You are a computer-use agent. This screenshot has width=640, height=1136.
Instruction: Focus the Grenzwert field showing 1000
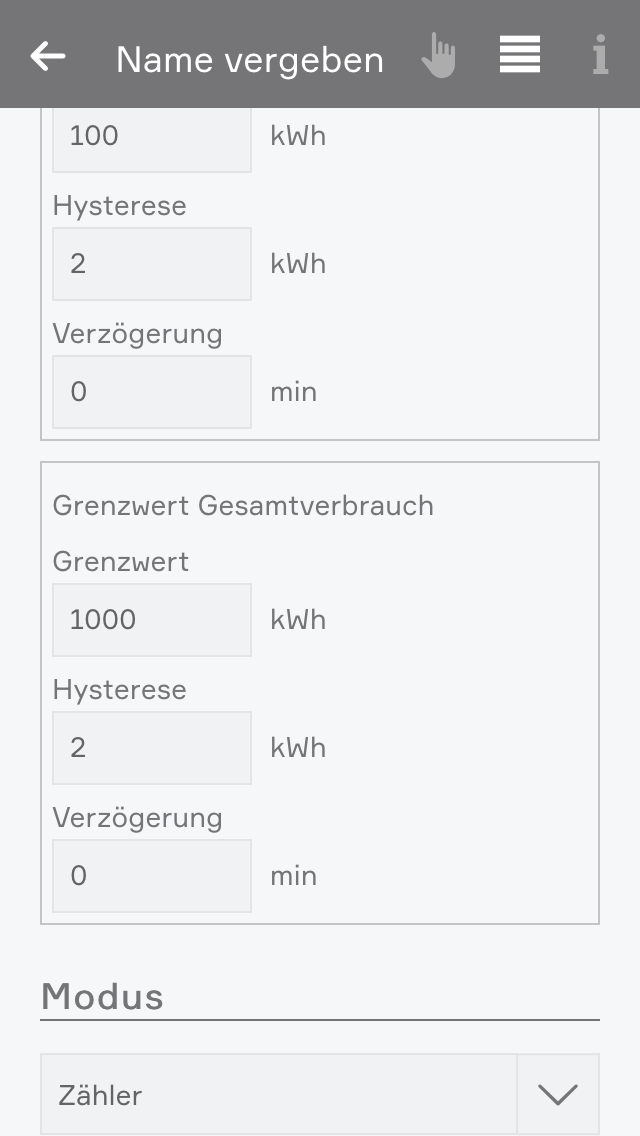pyautogui.click(x=151, y=620)
